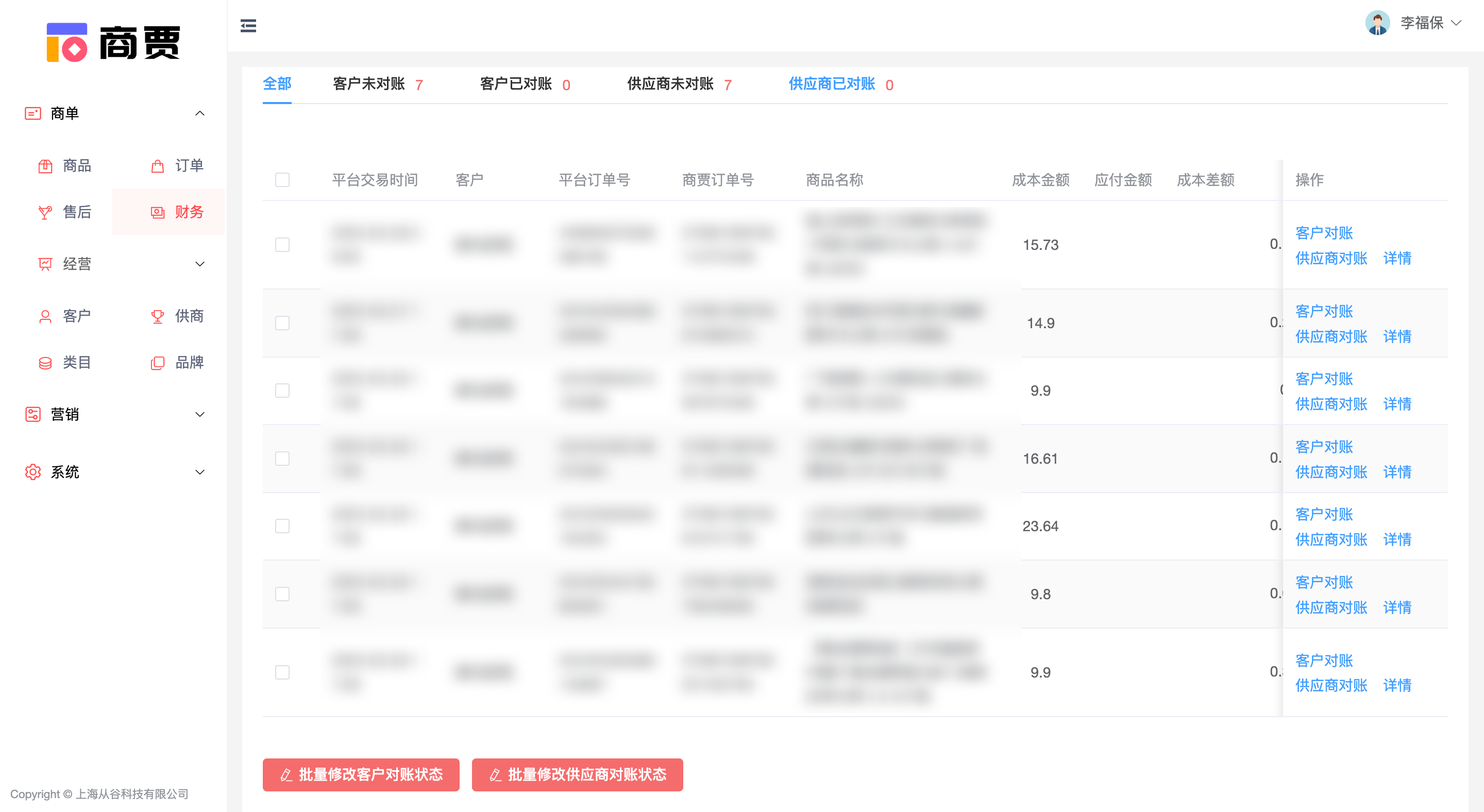
Task: Click the 批量修改客户对账状态 button
Action: pos(361,774)
